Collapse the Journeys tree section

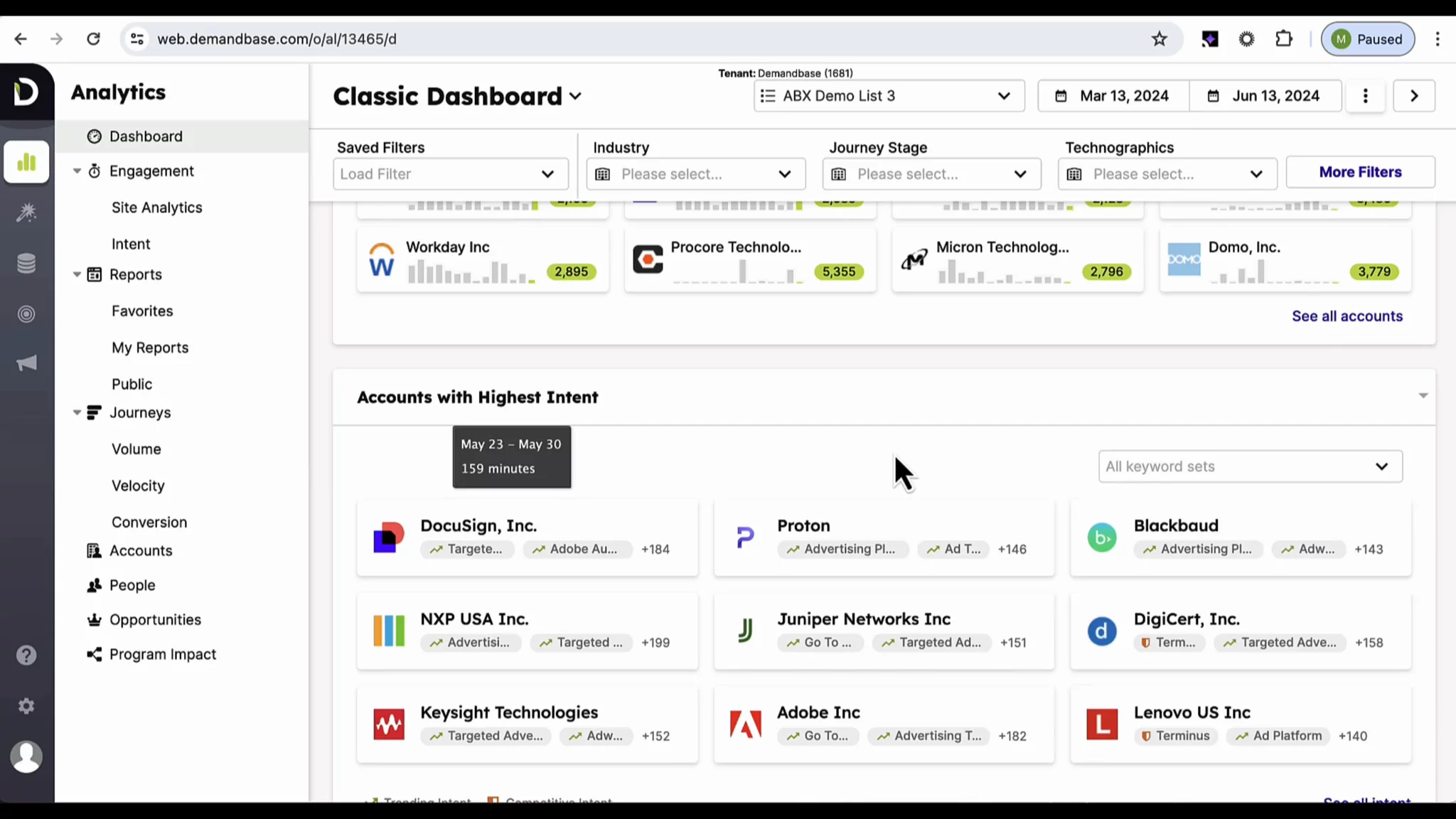pos(77,413)
